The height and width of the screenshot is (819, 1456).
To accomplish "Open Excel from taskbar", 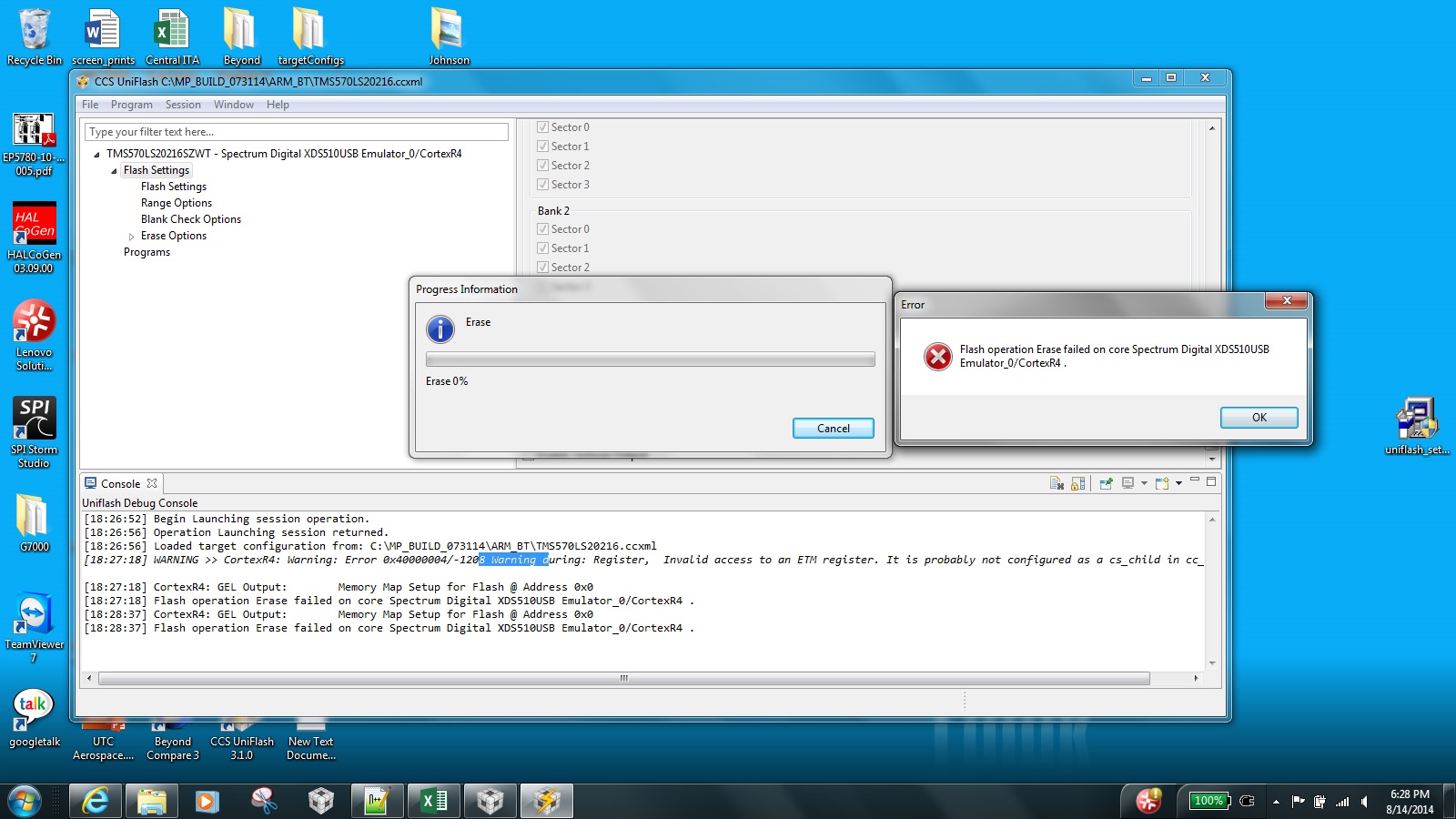I will coord(434,801).
